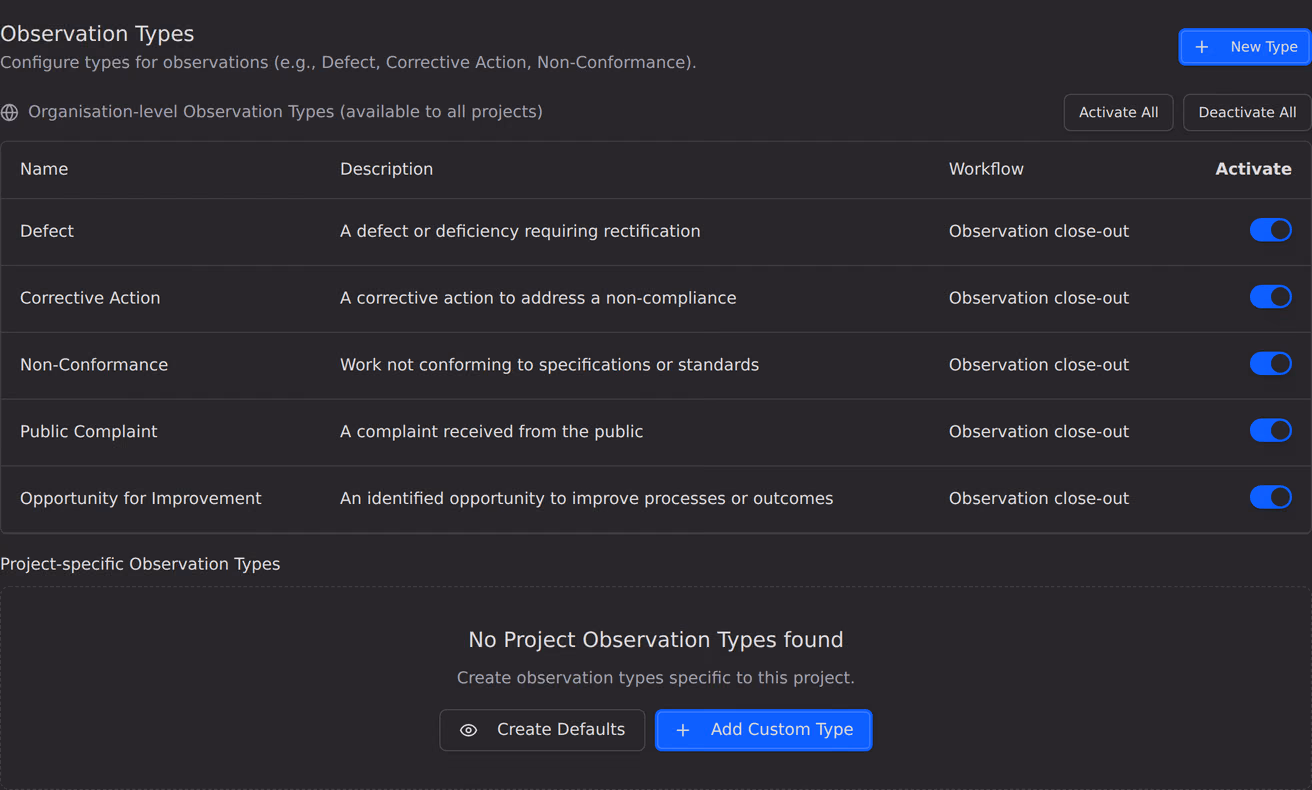The image size is (1312, 790).
Task: Click the Deactivate All button
Action: [1247, 113]
